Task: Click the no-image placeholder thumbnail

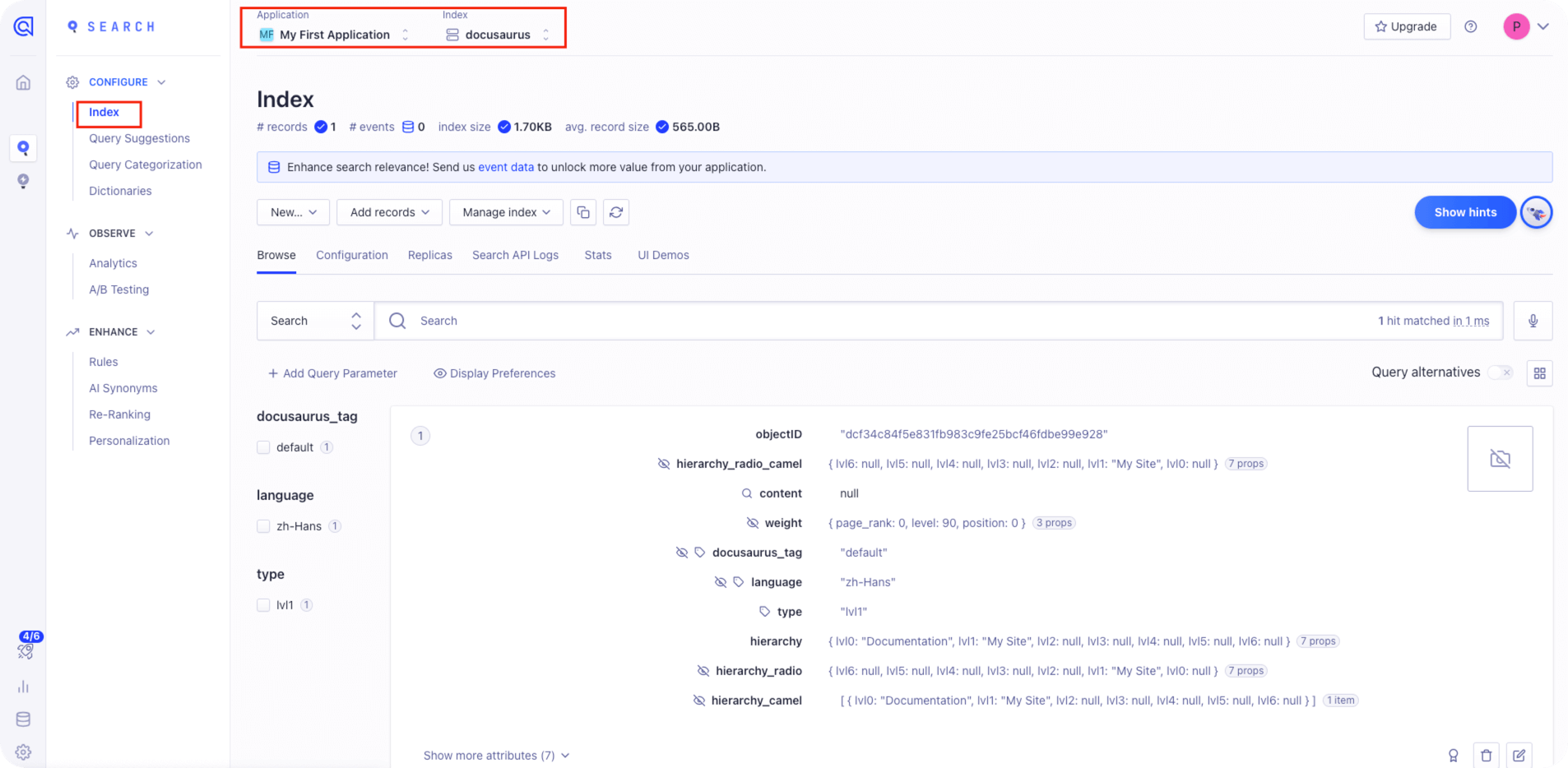Action: coord(1501,459)
